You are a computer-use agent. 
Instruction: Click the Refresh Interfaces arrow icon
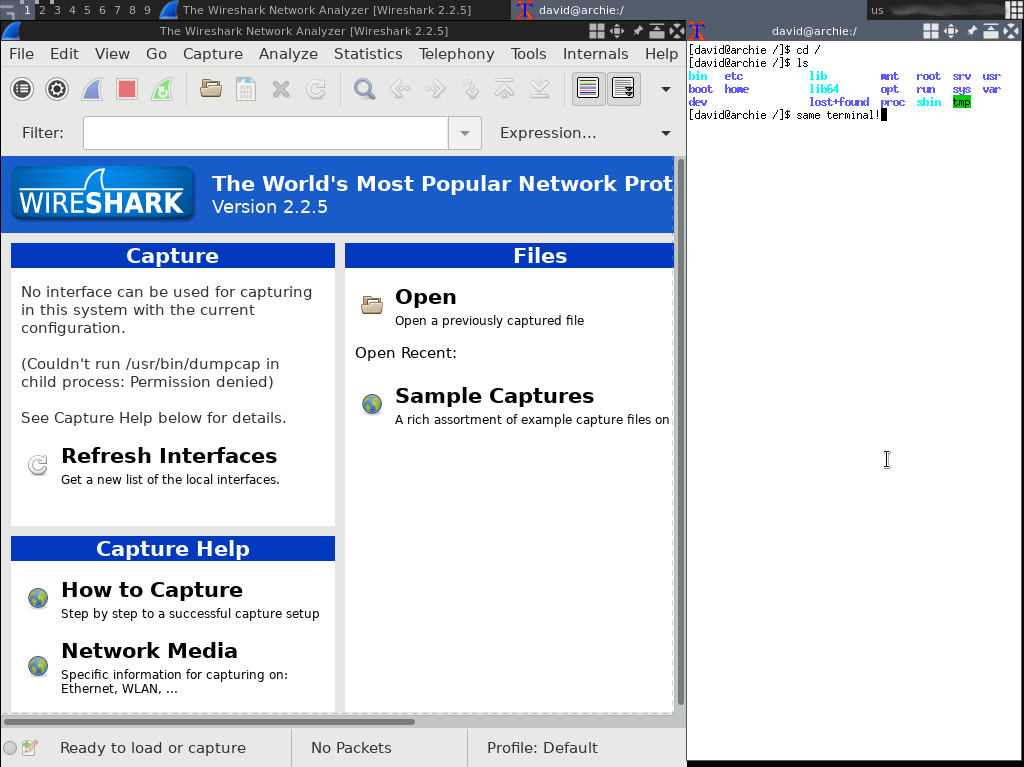coord(38,465)
